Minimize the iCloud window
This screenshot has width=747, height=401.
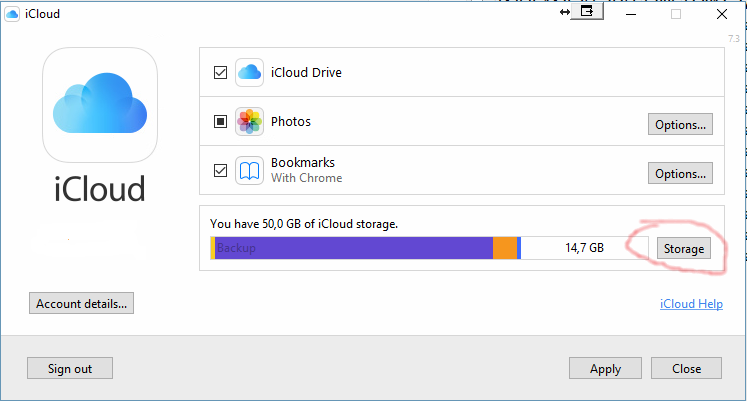(630, 13)
